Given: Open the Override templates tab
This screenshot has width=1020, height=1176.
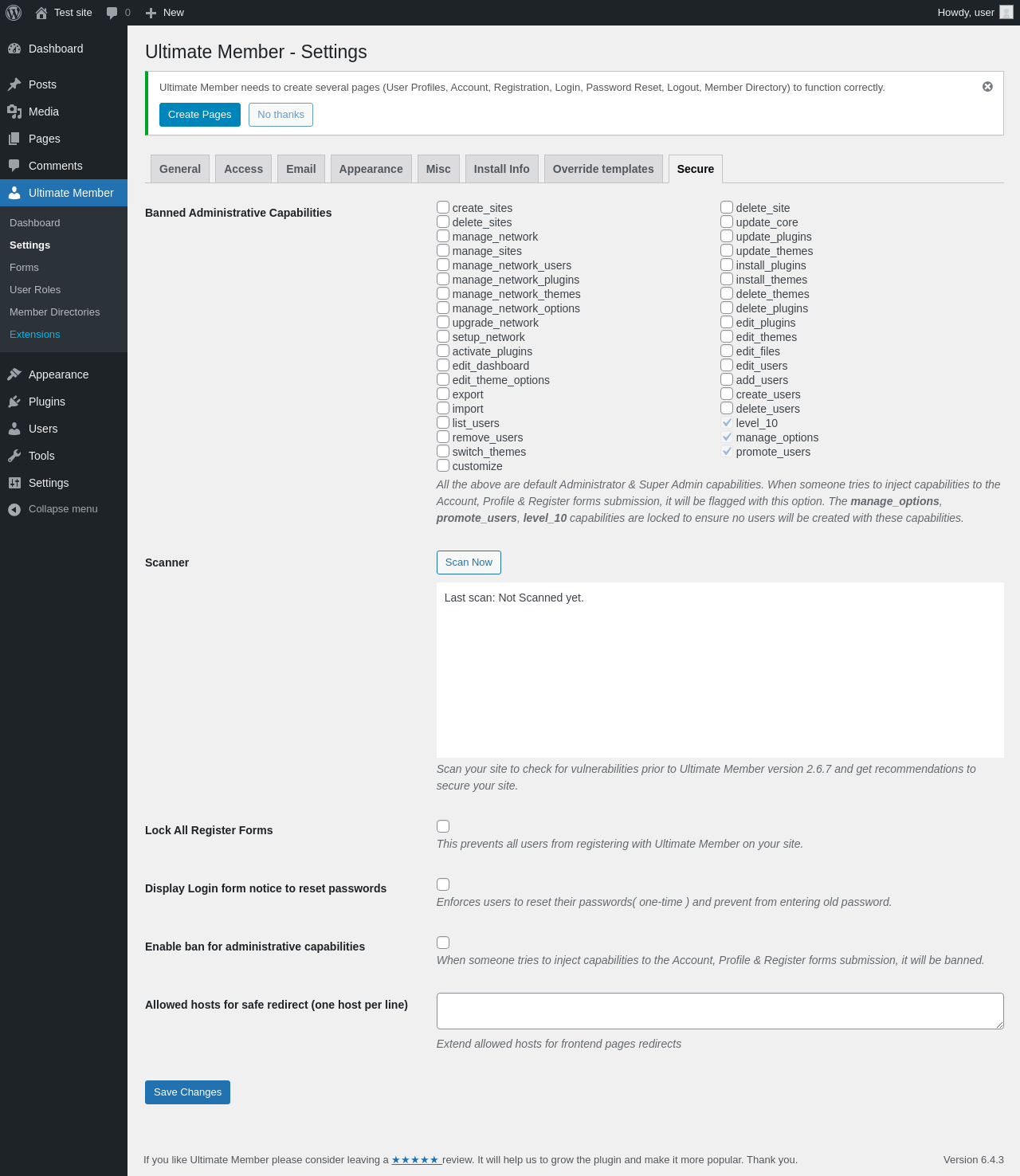Looking at the screenshot, I should (603, 169).
